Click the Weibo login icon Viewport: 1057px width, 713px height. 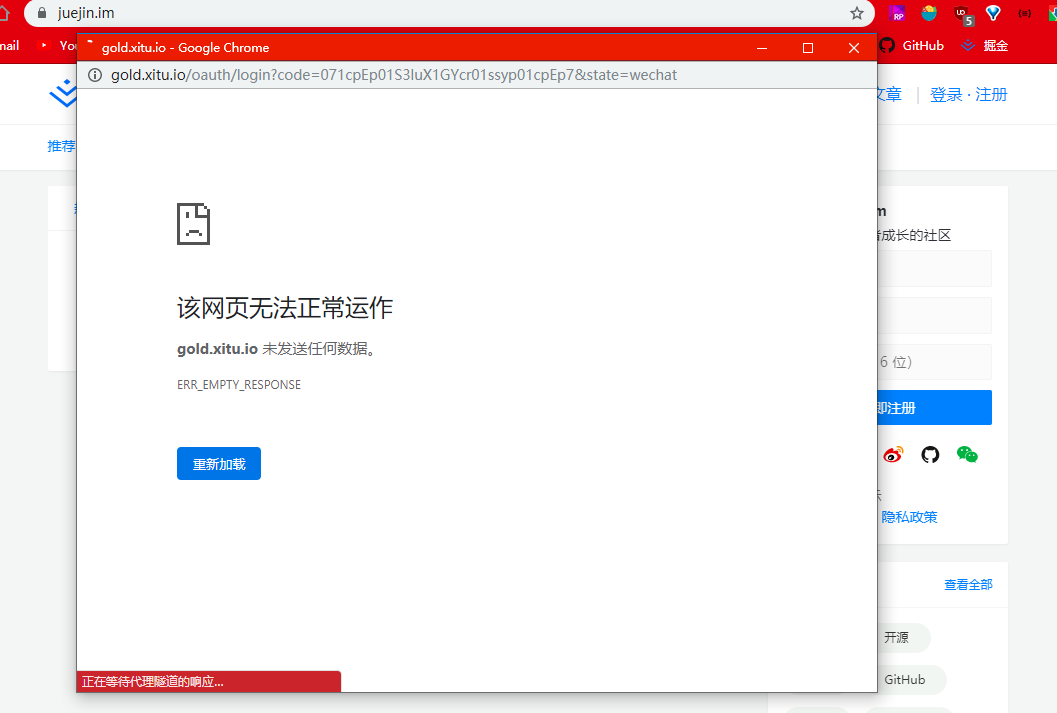pos(893,455)
